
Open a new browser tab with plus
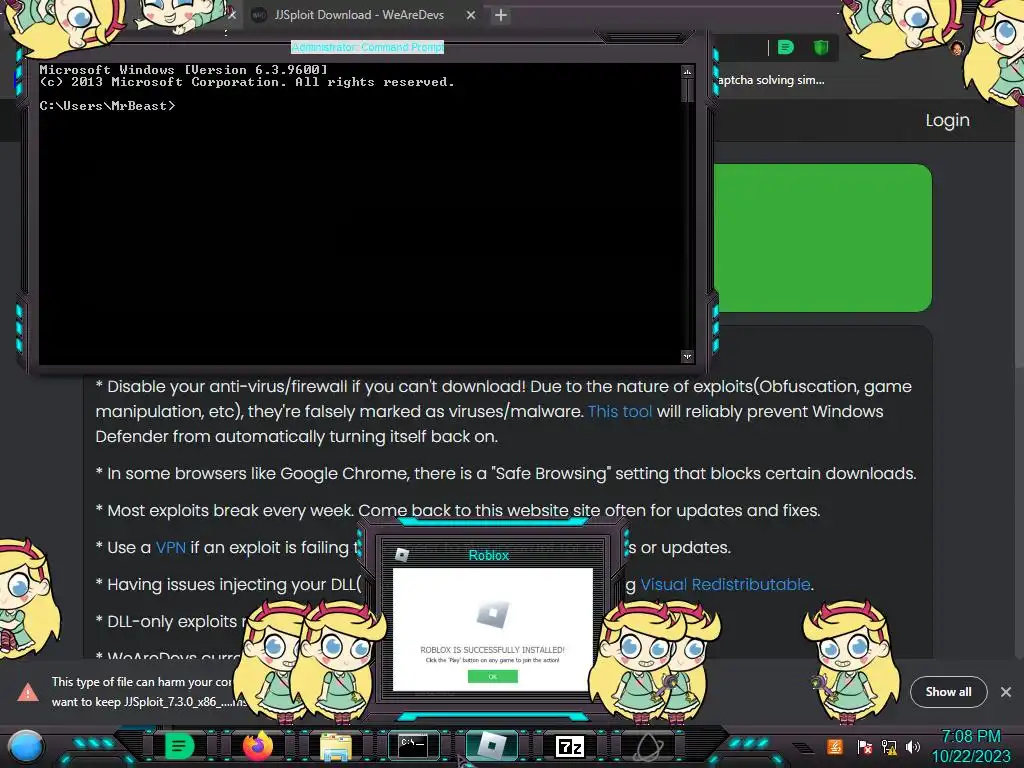point(501,15)
